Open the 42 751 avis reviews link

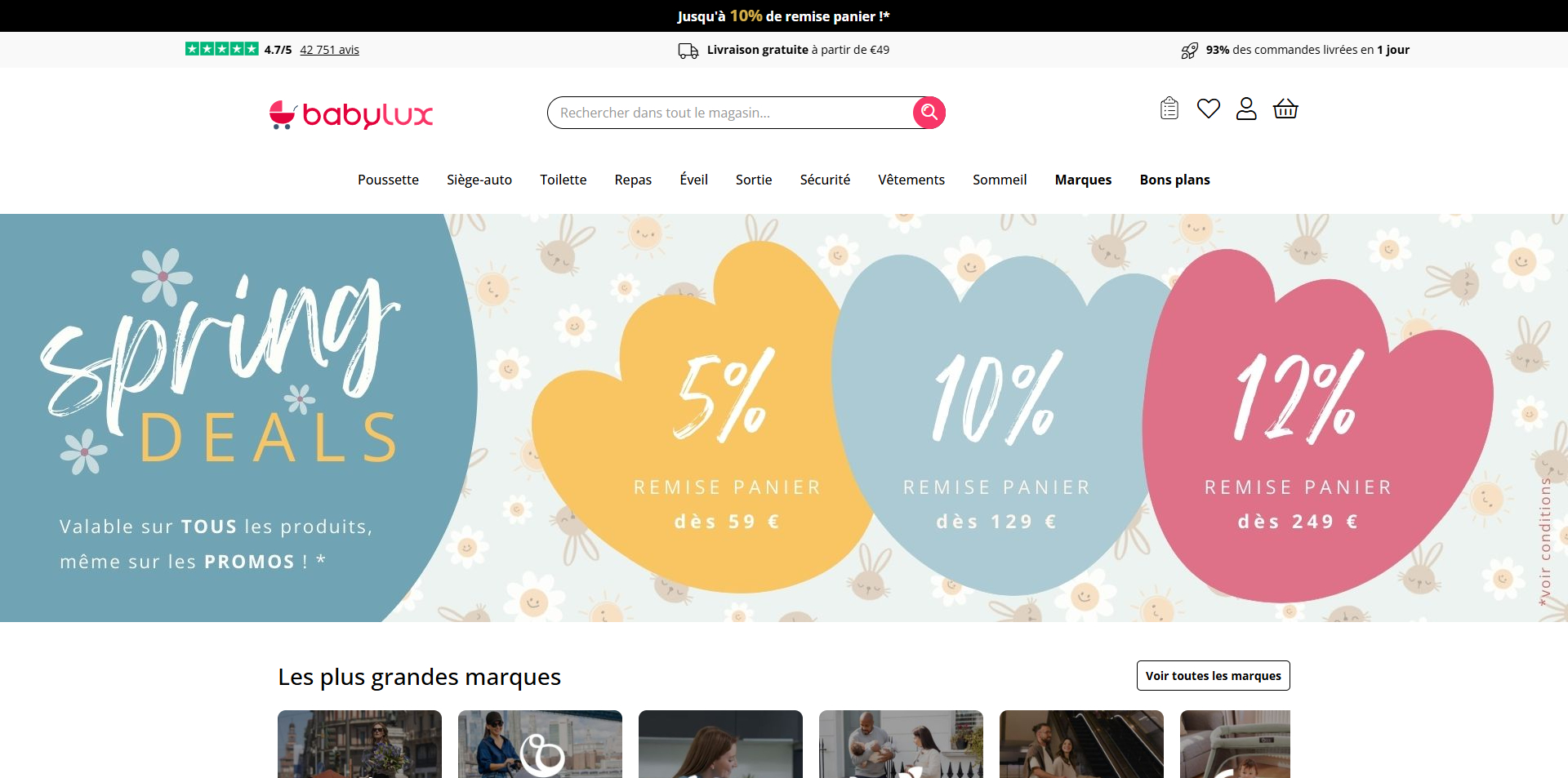(329, 50)
